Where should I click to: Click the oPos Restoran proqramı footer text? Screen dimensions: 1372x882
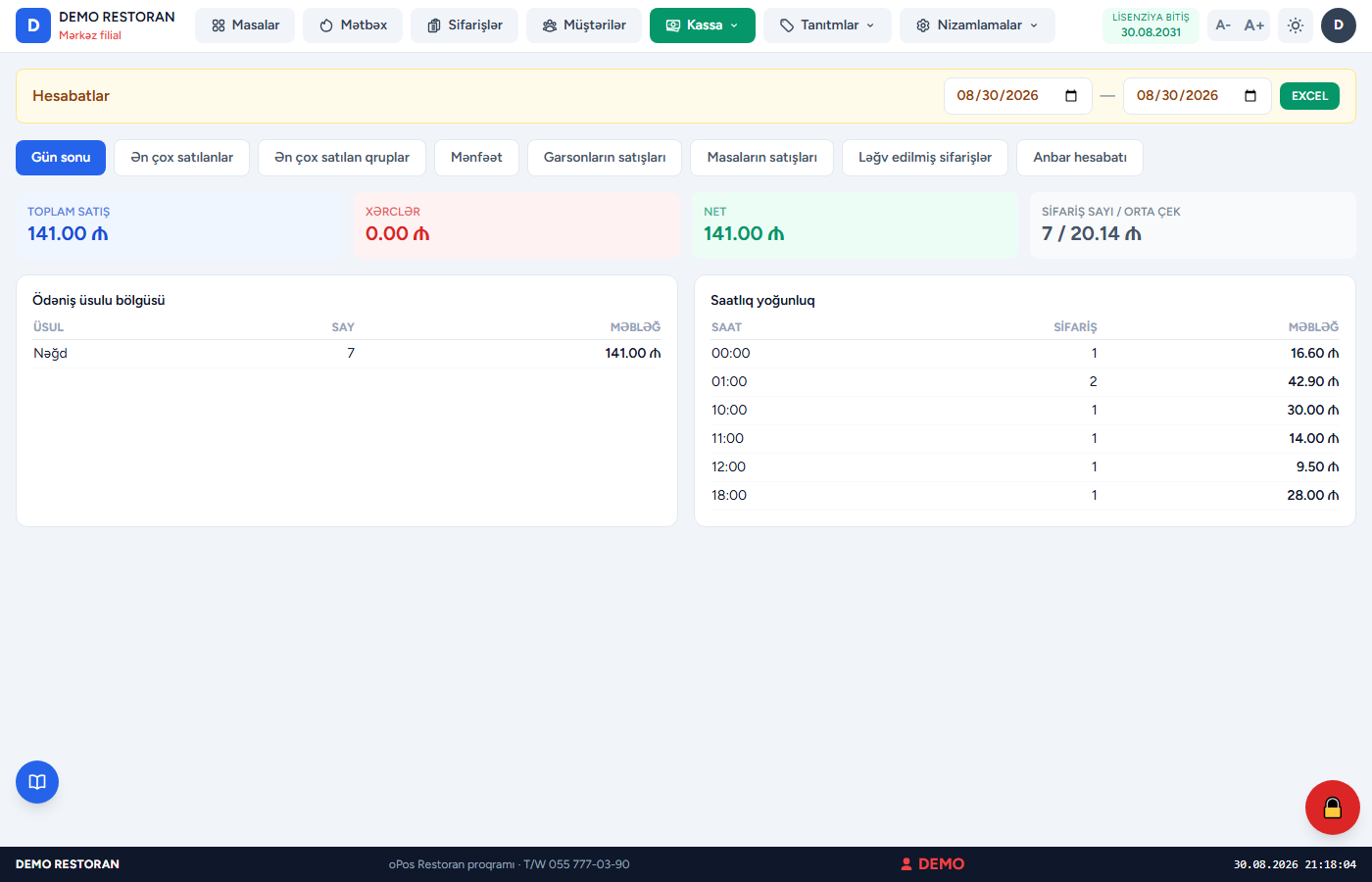click(509, 864)
